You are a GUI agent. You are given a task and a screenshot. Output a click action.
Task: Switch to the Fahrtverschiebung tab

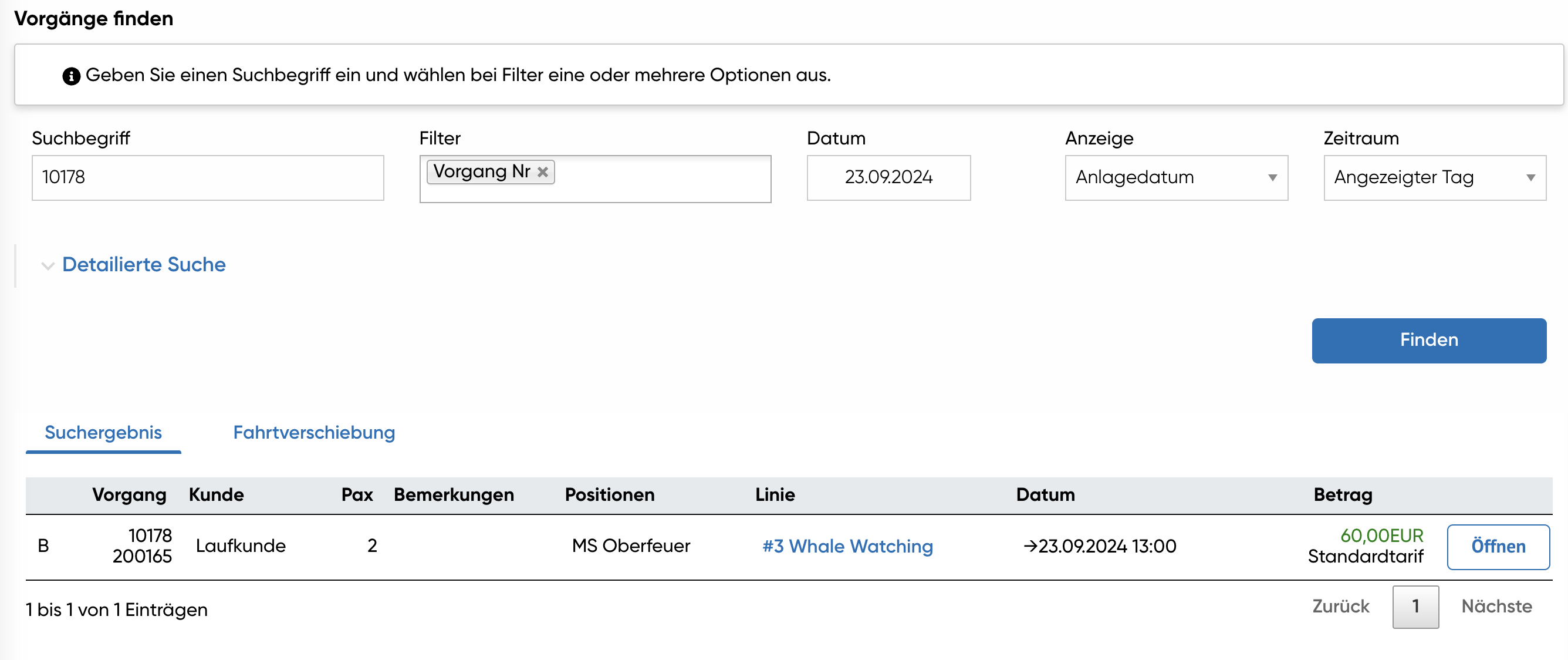314,433
